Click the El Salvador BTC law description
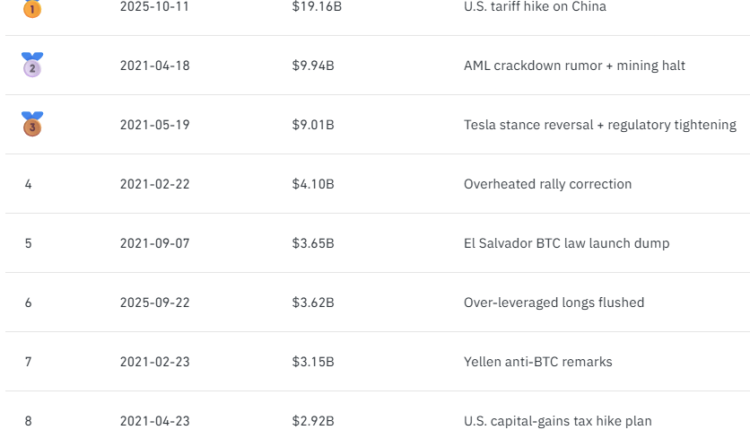 tap(566, 243)
